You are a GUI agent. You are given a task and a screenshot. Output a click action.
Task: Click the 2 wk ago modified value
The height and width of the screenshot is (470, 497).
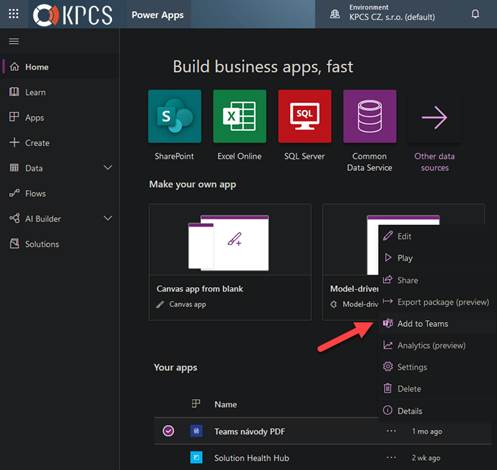pyautogui.click(x=426, y=458)
